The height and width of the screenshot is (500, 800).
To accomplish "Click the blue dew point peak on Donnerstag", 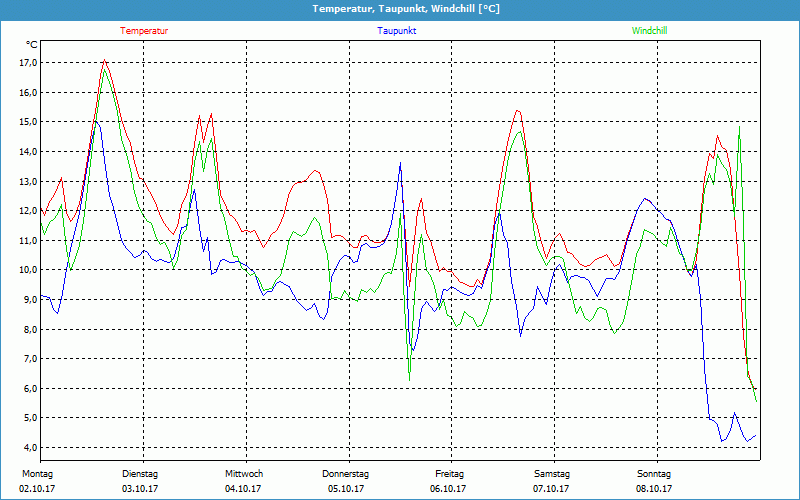I will click(401, 163).
